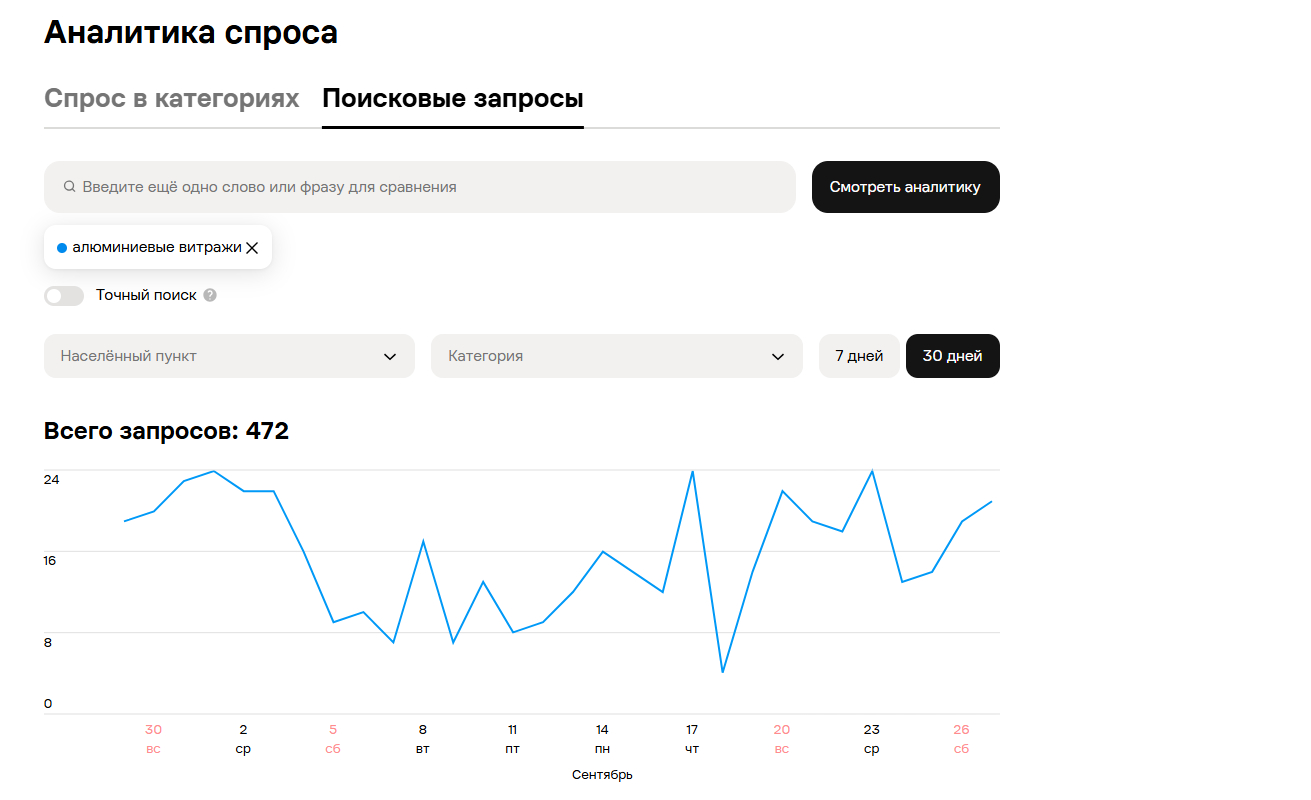The width and height of the screenshot is (1311, 800).
Task: Click the help question mark next to Точный поиск
Action: pyautogui.click(x=210, y=295)
